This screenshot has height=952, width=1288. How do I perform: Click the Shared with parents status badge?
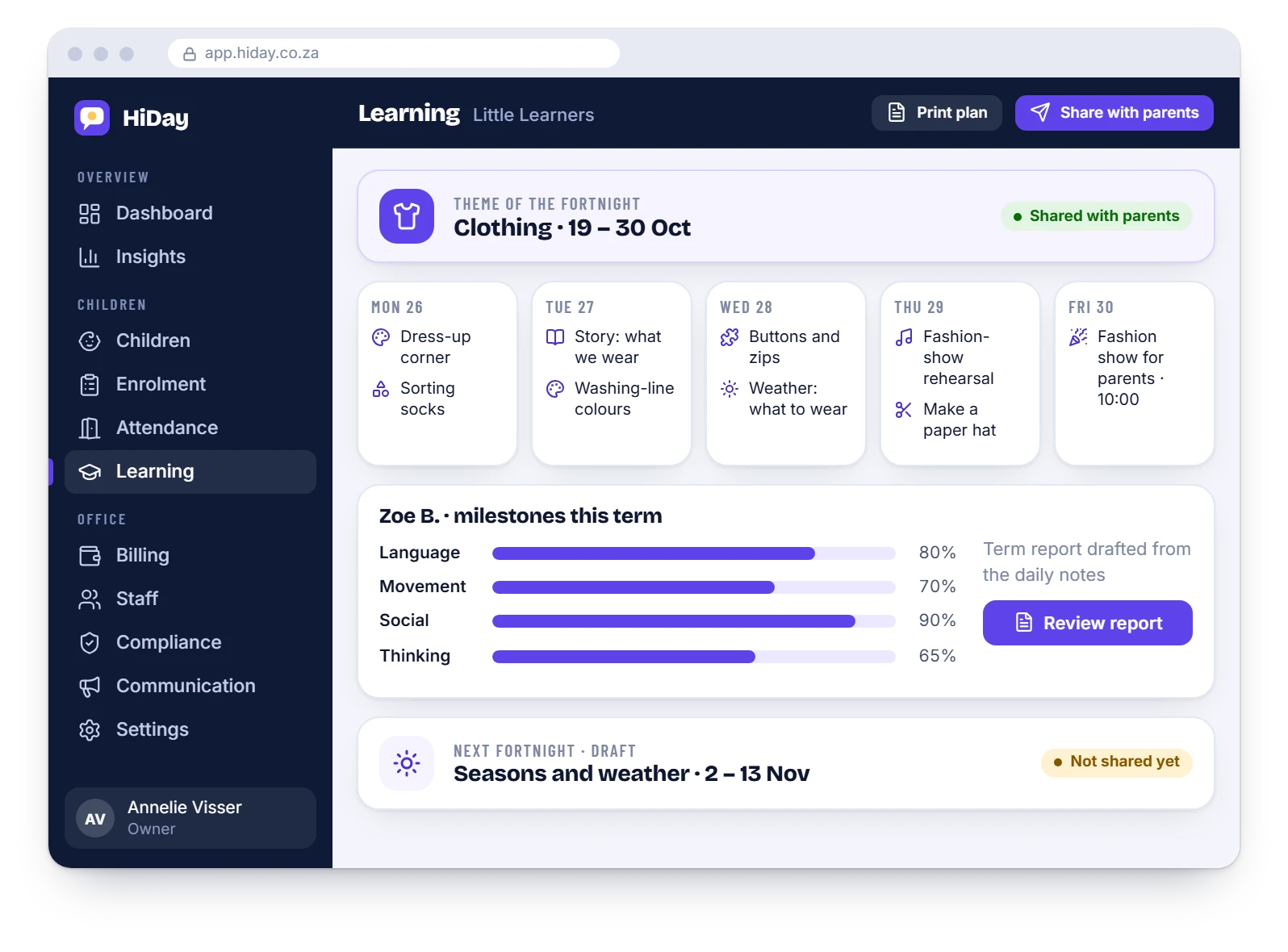[x=1097, y=216]
